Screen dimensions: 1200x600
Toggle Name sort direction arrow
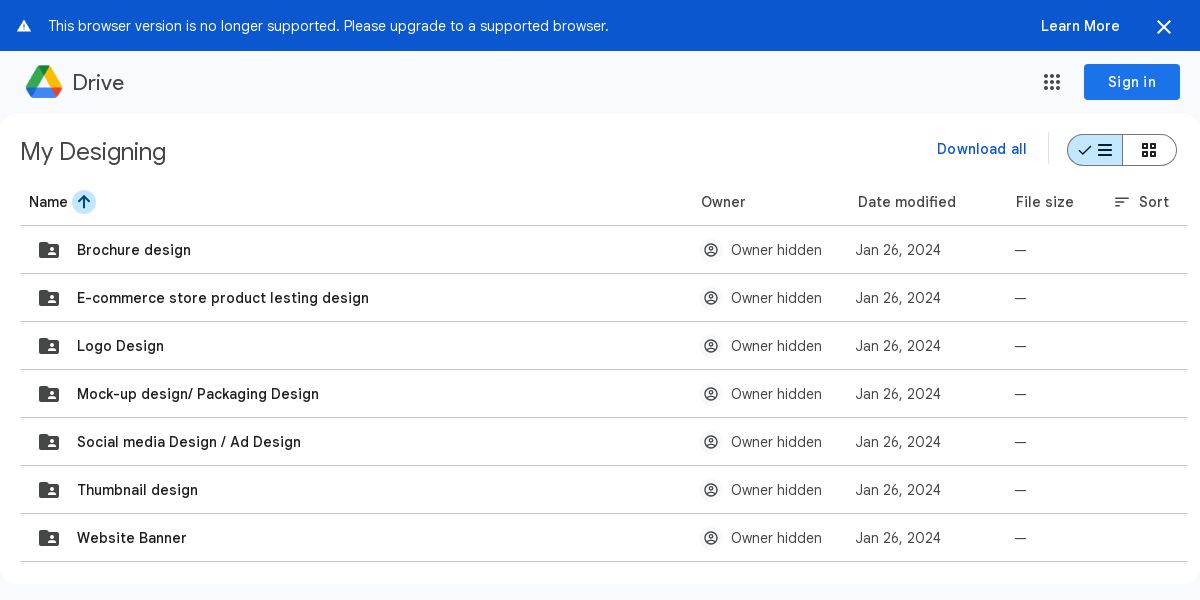(x=84, y=202)
